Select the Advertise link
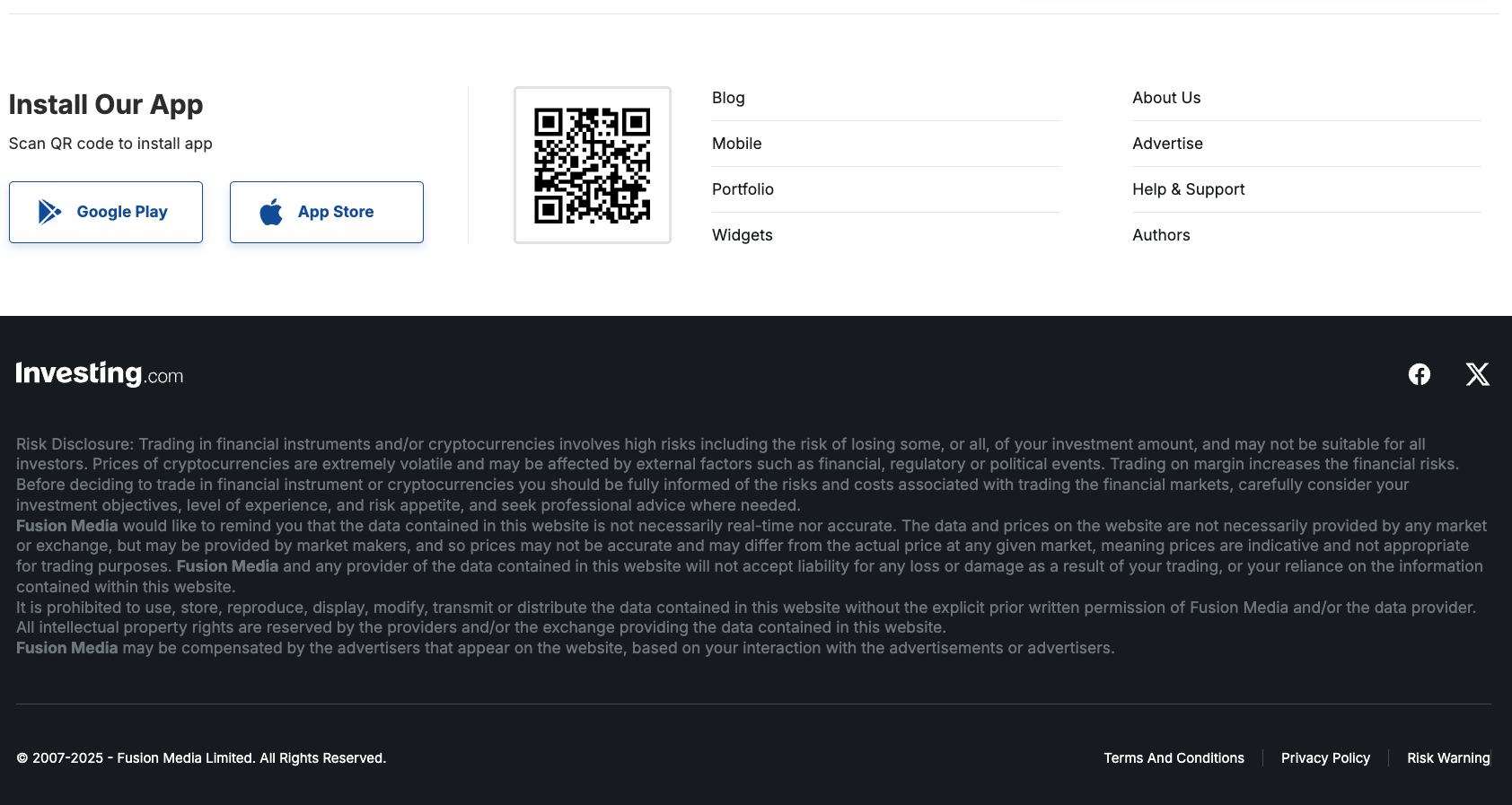The width and height of the screenshot is (1512, 805). 1167,144
